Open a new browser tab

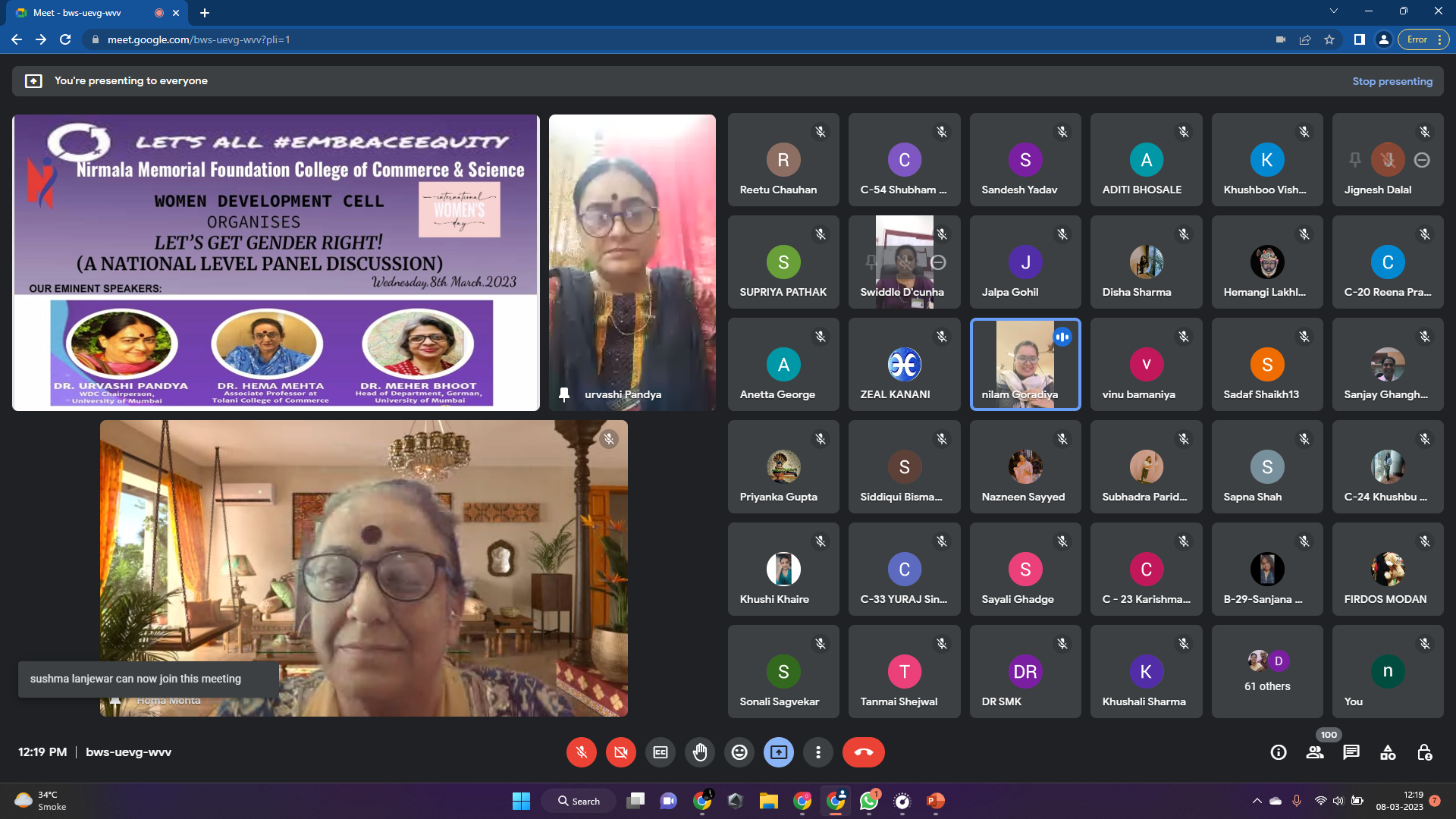(205, 13)
